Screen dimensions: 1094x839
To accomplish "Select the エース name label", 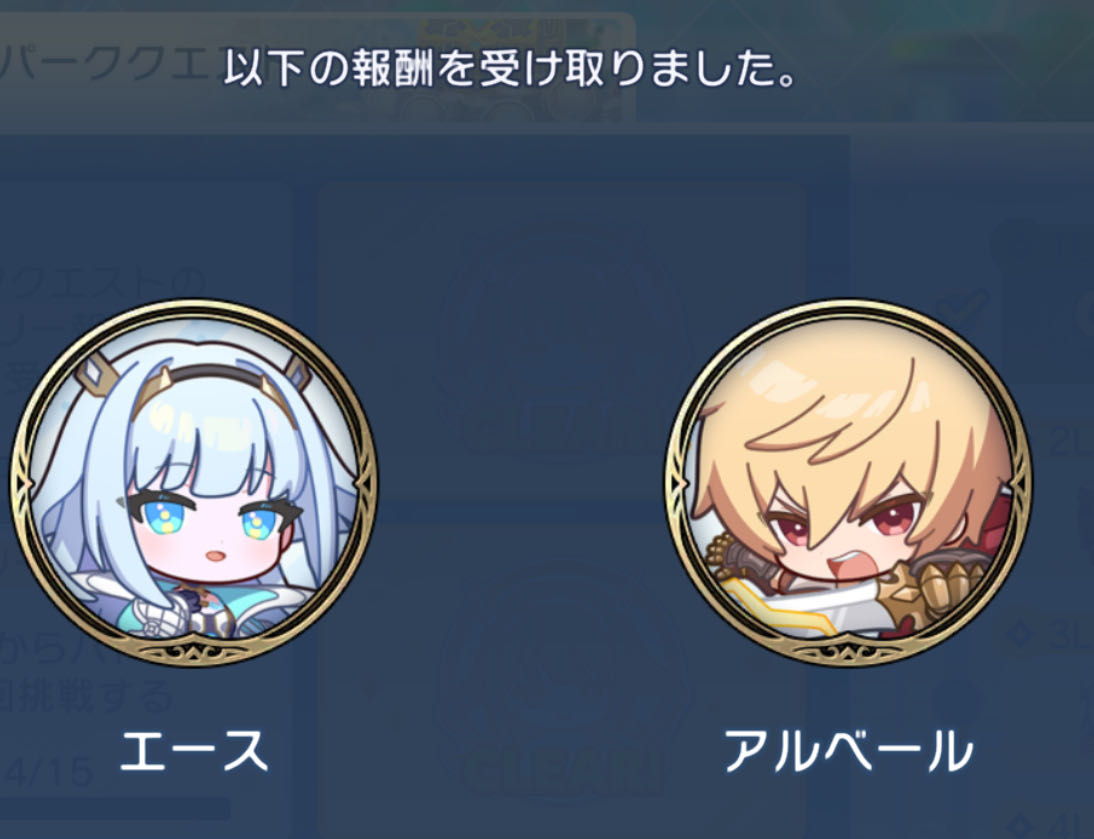I will click(194, 750).
